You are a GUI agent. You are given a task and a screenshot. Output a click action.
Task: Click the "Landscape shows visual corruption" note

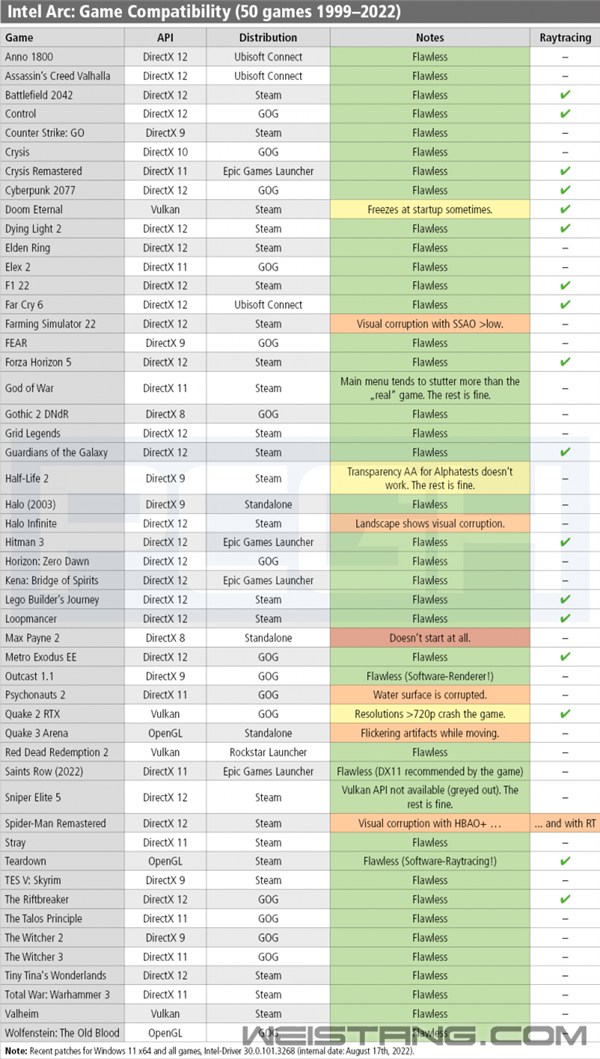(x=430, y=523)
